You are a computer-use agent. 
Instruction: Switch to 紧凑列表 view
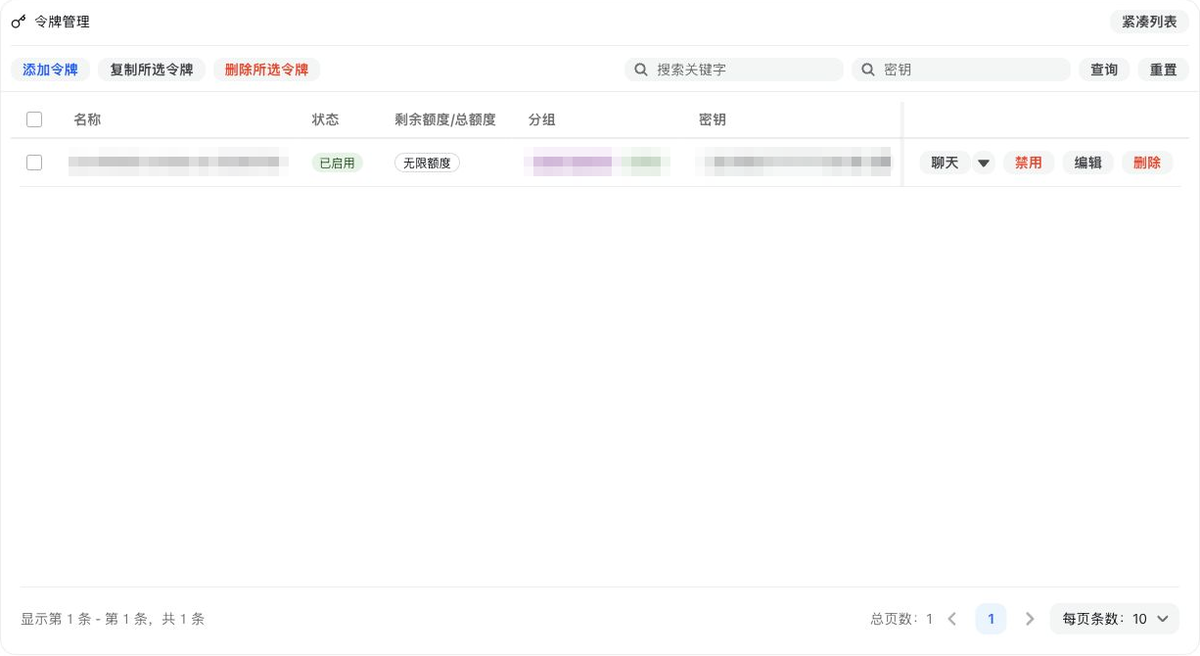tap(1149, 21)
